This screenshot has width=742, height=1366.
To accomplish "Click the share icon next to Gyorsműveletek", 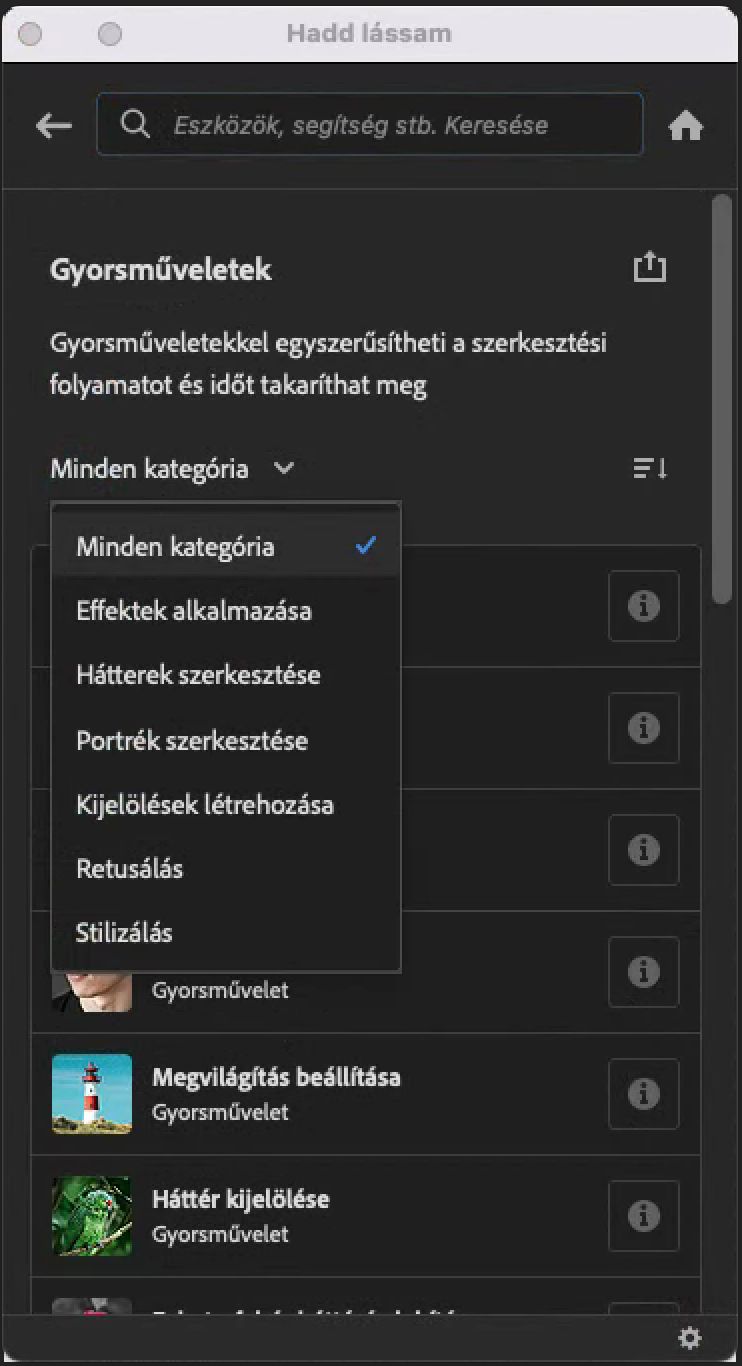I will point(650,266).
